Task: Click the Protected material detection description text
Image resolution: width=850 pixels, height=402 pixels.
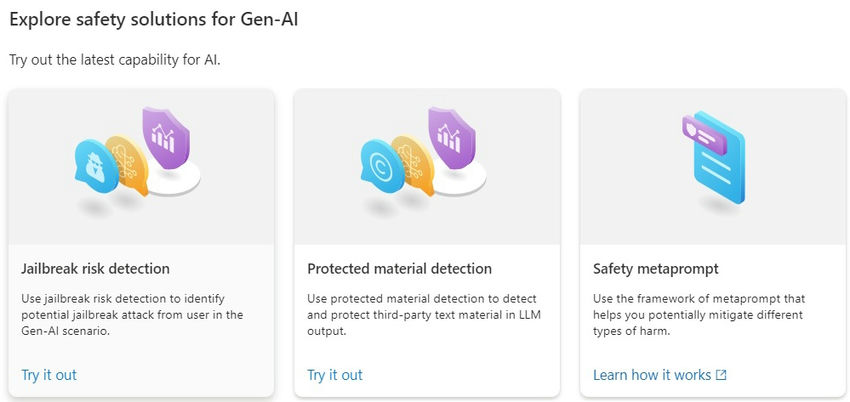Action: [x=423, y=314]
